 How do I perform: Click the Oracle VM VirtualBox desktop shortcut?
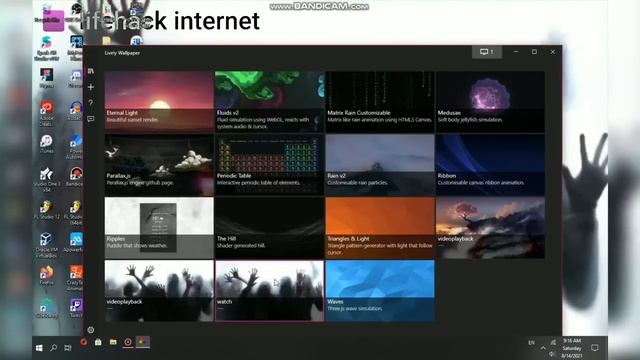coord(47,245)
